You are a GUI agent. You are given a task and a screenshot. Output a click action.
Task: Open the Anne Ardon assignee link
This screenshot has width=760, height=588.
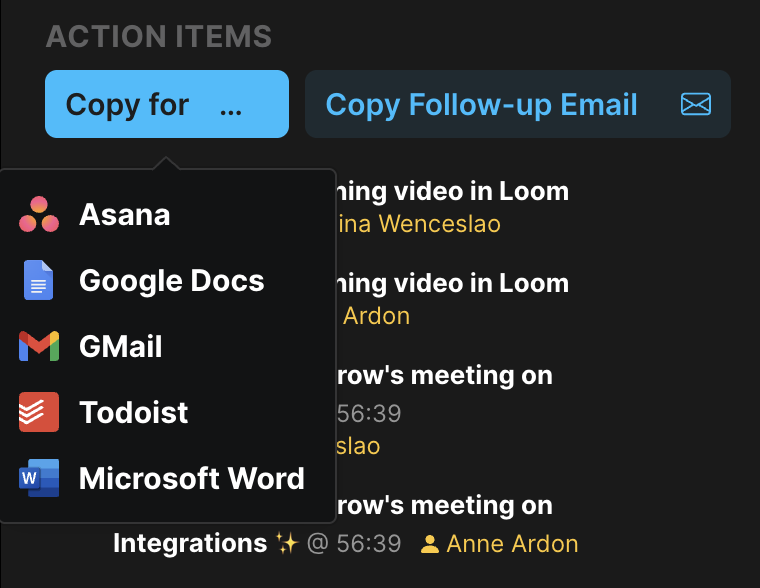512,544
